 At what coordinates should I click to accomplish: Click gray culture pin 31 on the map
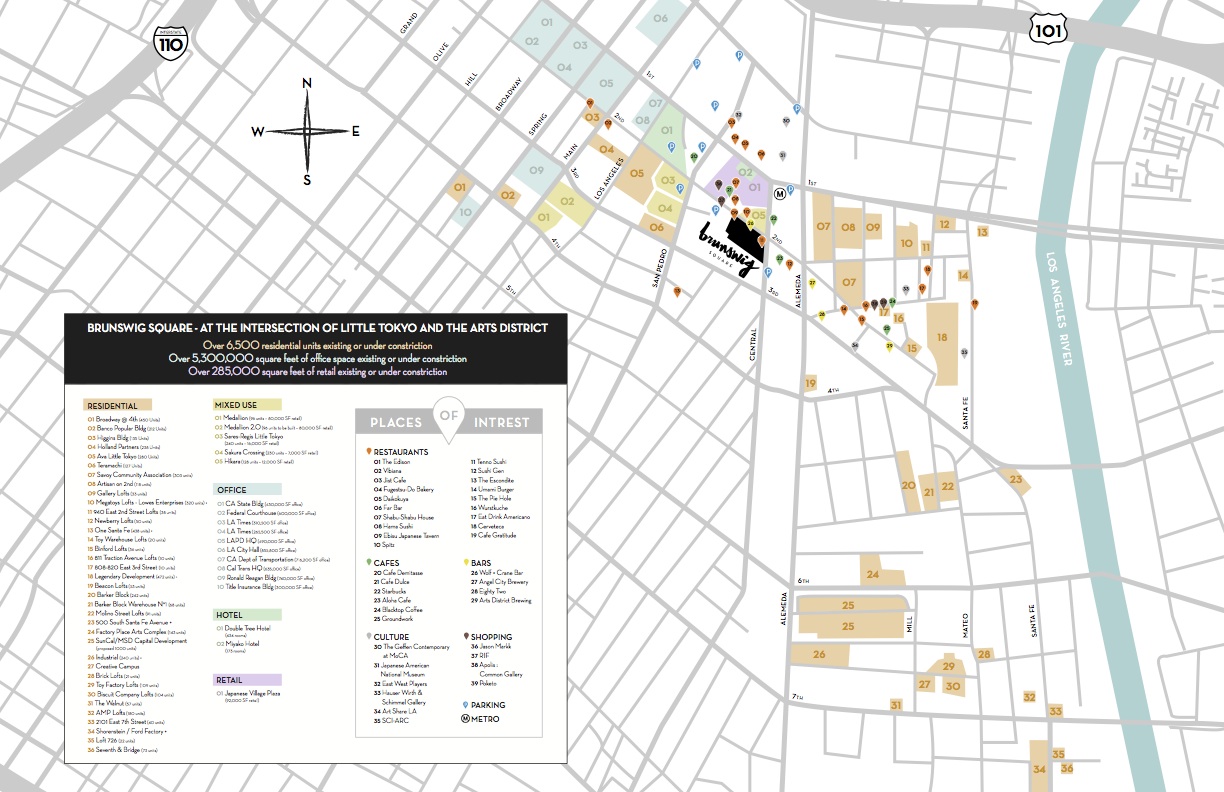(x=783, y=155)
